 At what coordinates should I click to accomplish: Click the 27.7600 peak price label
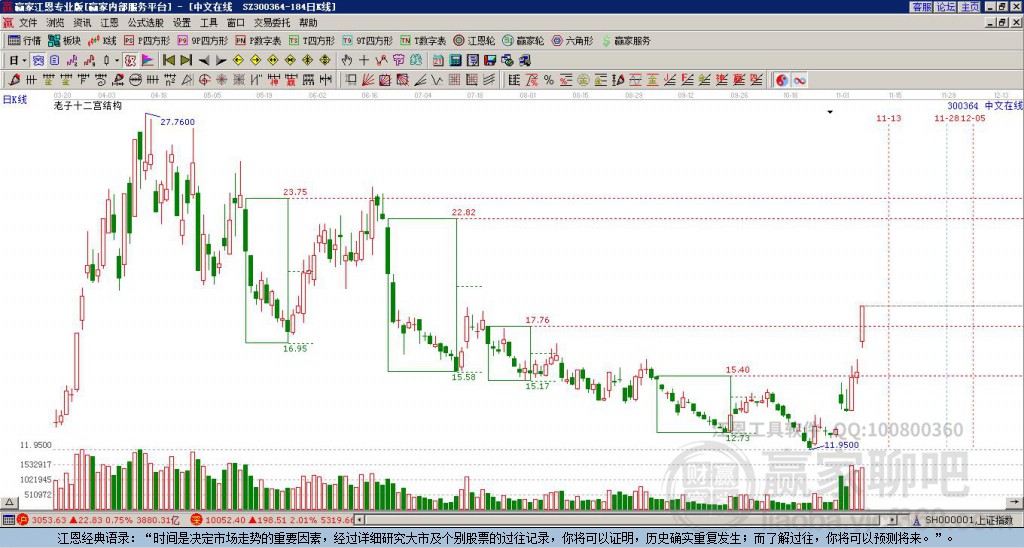coord(178,121)
